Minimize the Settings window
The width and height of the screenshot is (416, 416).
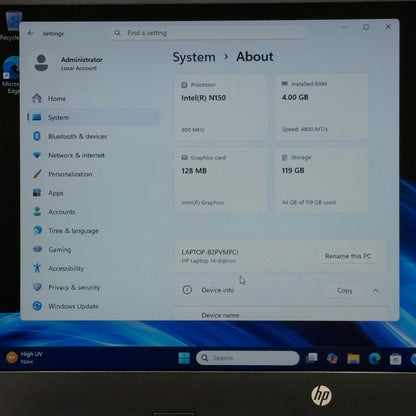(x=344, y=27)
